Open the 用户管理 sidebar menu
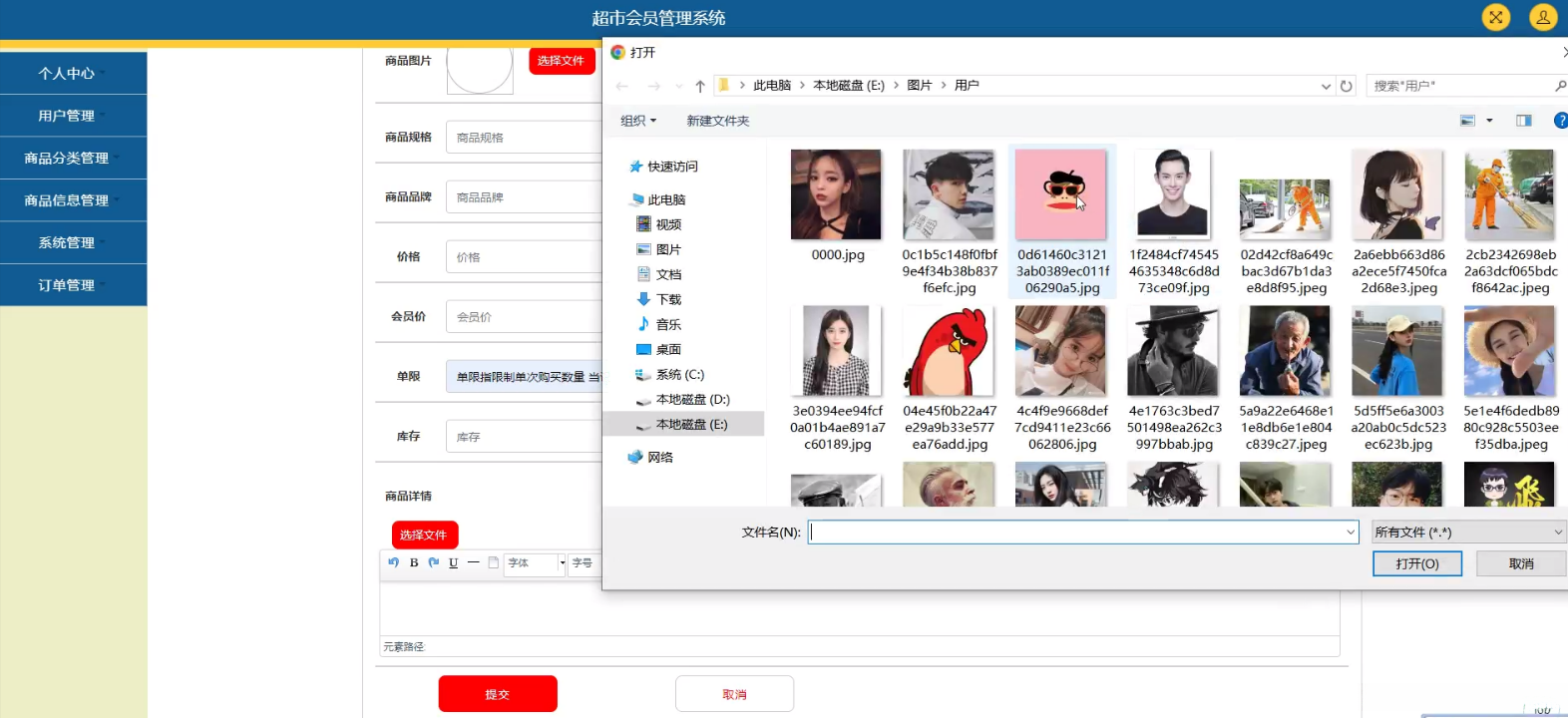This screenshot has height=718, width=1568. tap(74, 116)
